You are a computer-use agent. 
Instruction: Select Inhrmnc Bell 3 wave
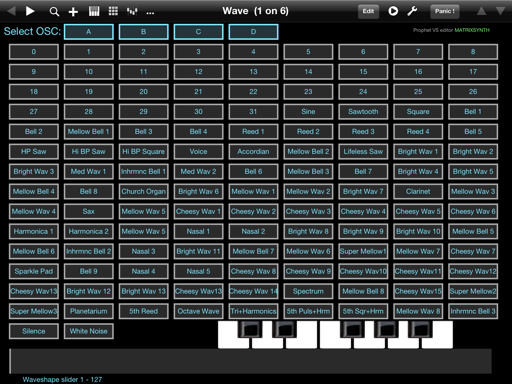[x=473, y=312]
